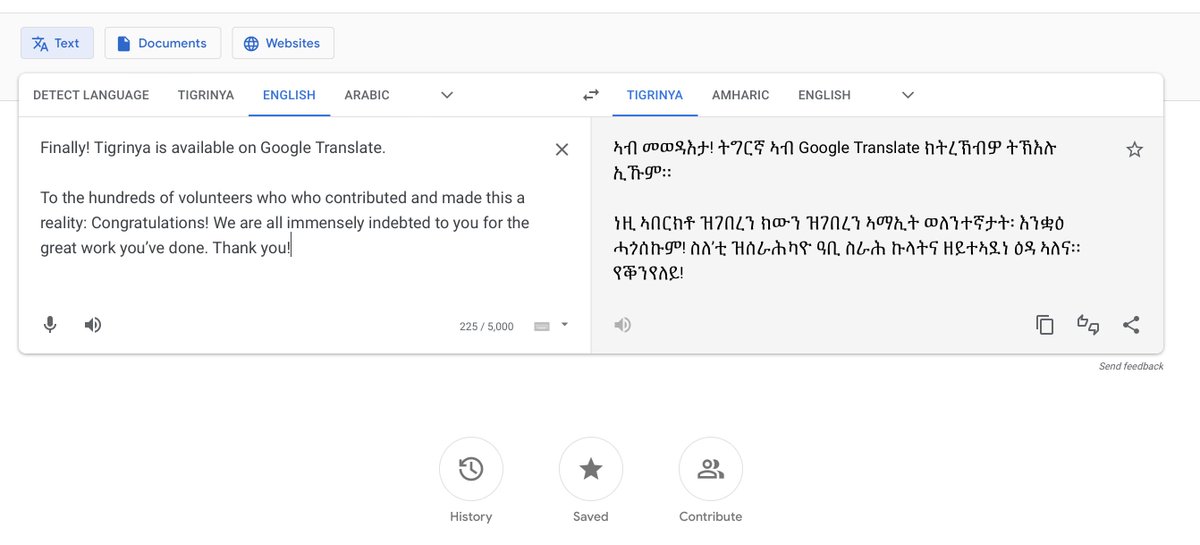1200x545 pixels.
Task: Select English as target language
Action: click(824, 95)
